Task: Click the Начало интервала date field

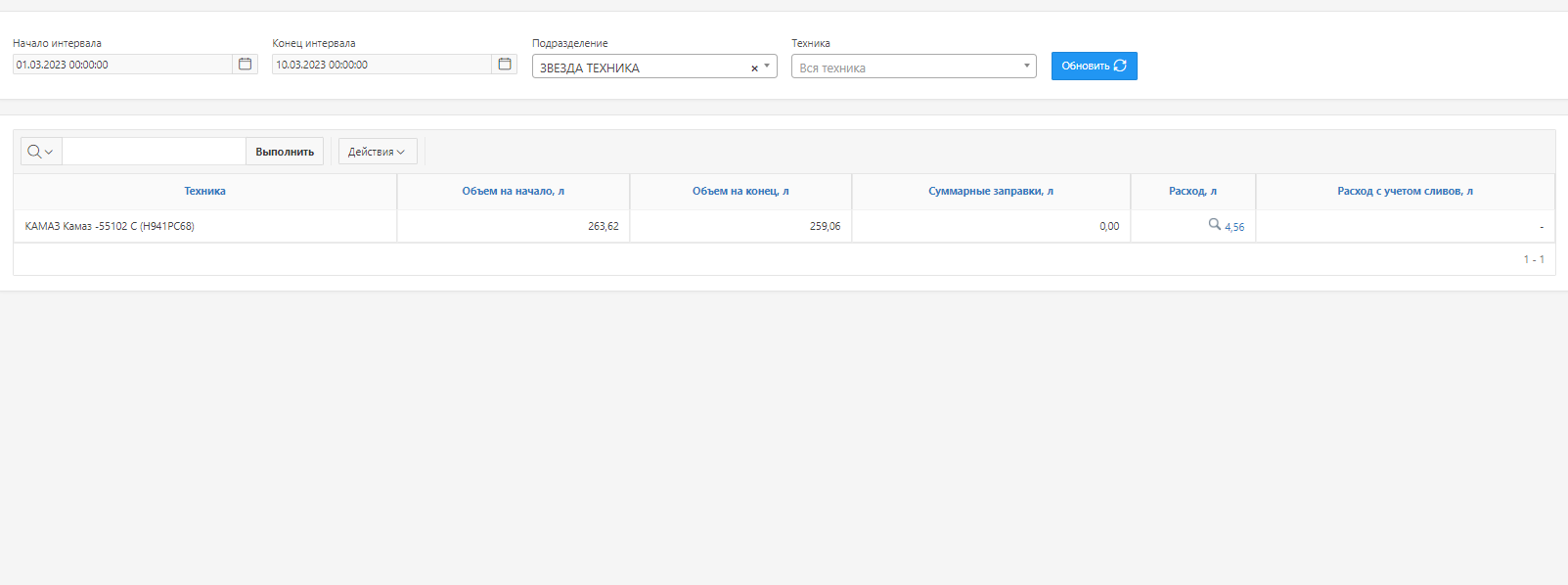Action: pyautogui.click(x=121, y=65)
